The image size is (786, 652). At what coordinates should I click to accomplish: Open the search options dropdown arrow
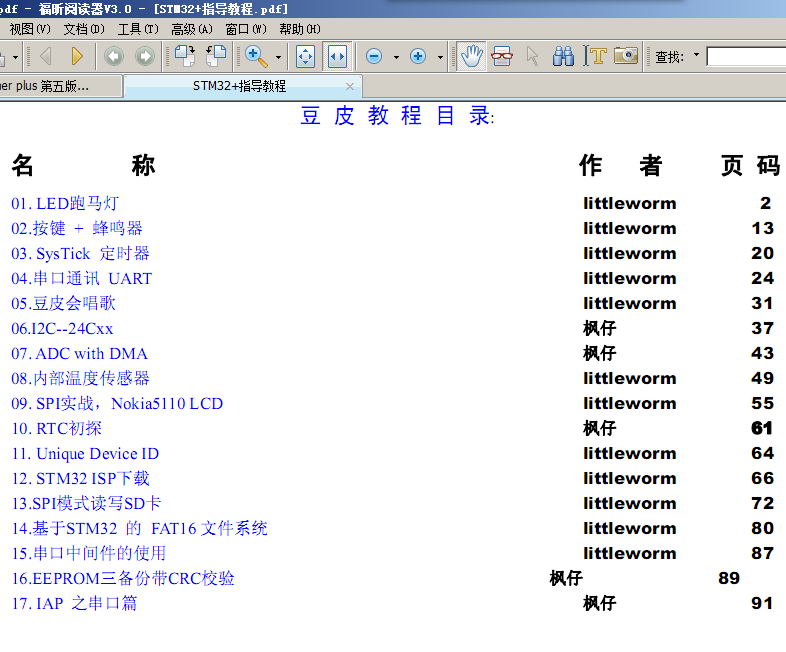click(x=696, y=54)
